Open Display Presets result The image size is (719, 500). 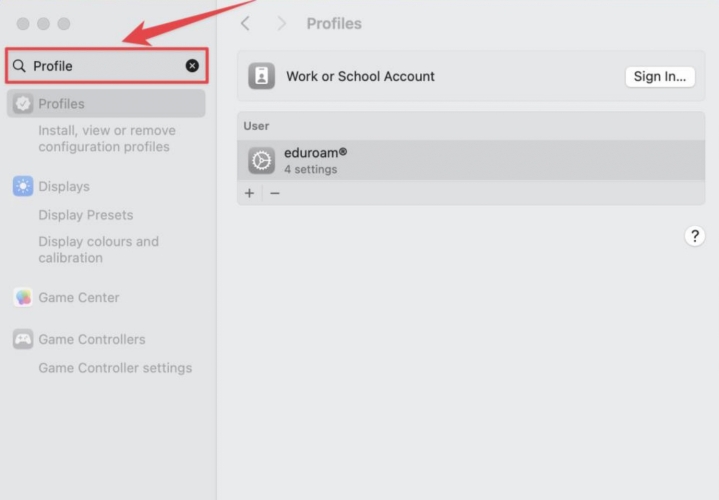[86, 215]
